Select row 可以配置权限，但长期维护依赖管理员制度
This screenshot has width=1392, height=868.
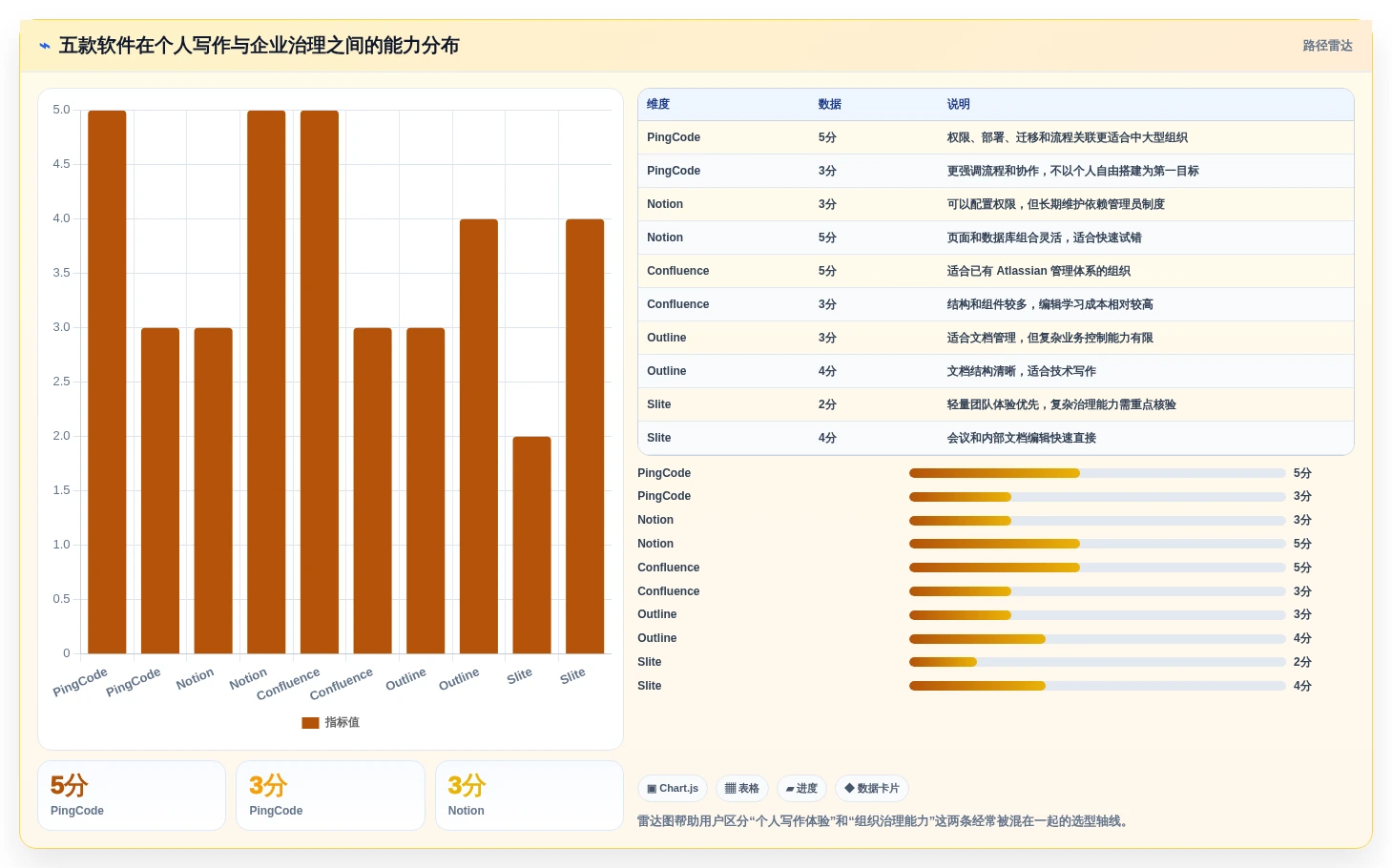996,204
